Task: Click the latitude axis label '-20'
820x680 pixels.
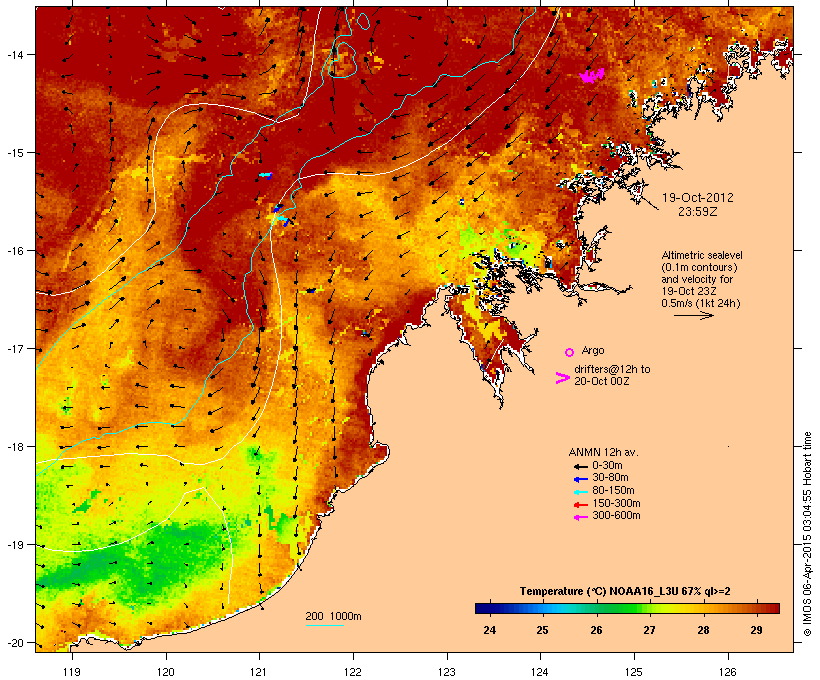Action: [x=14, y=643]
